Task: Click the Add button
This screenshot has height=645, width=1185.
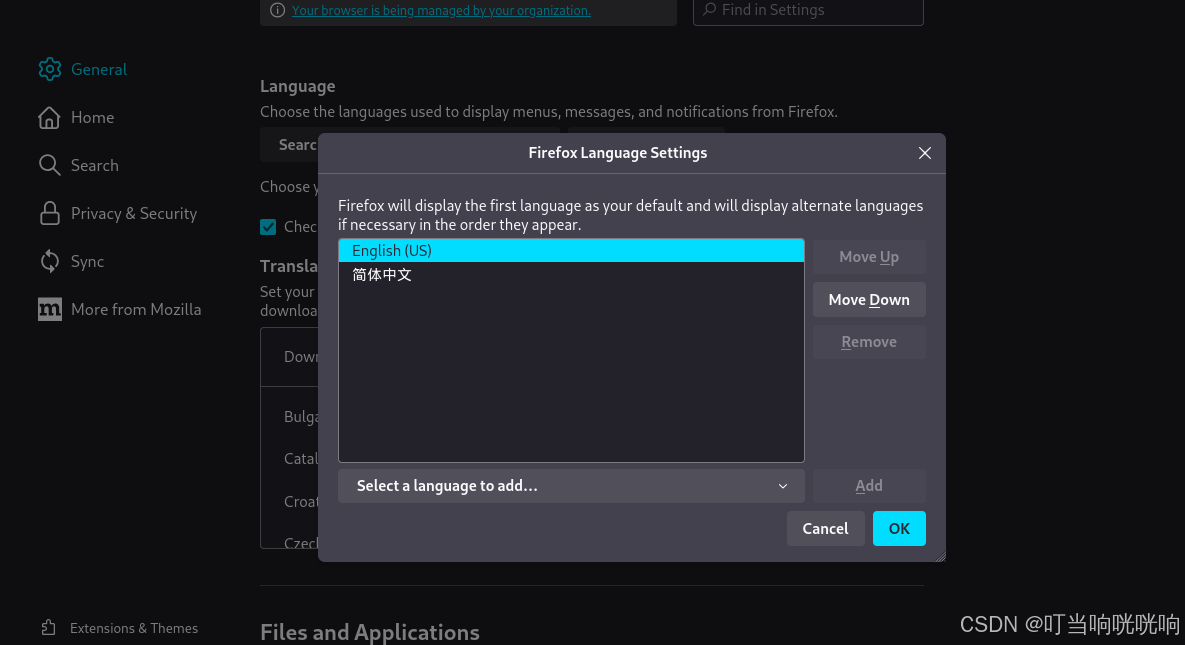Action: (x=869, y=485)
